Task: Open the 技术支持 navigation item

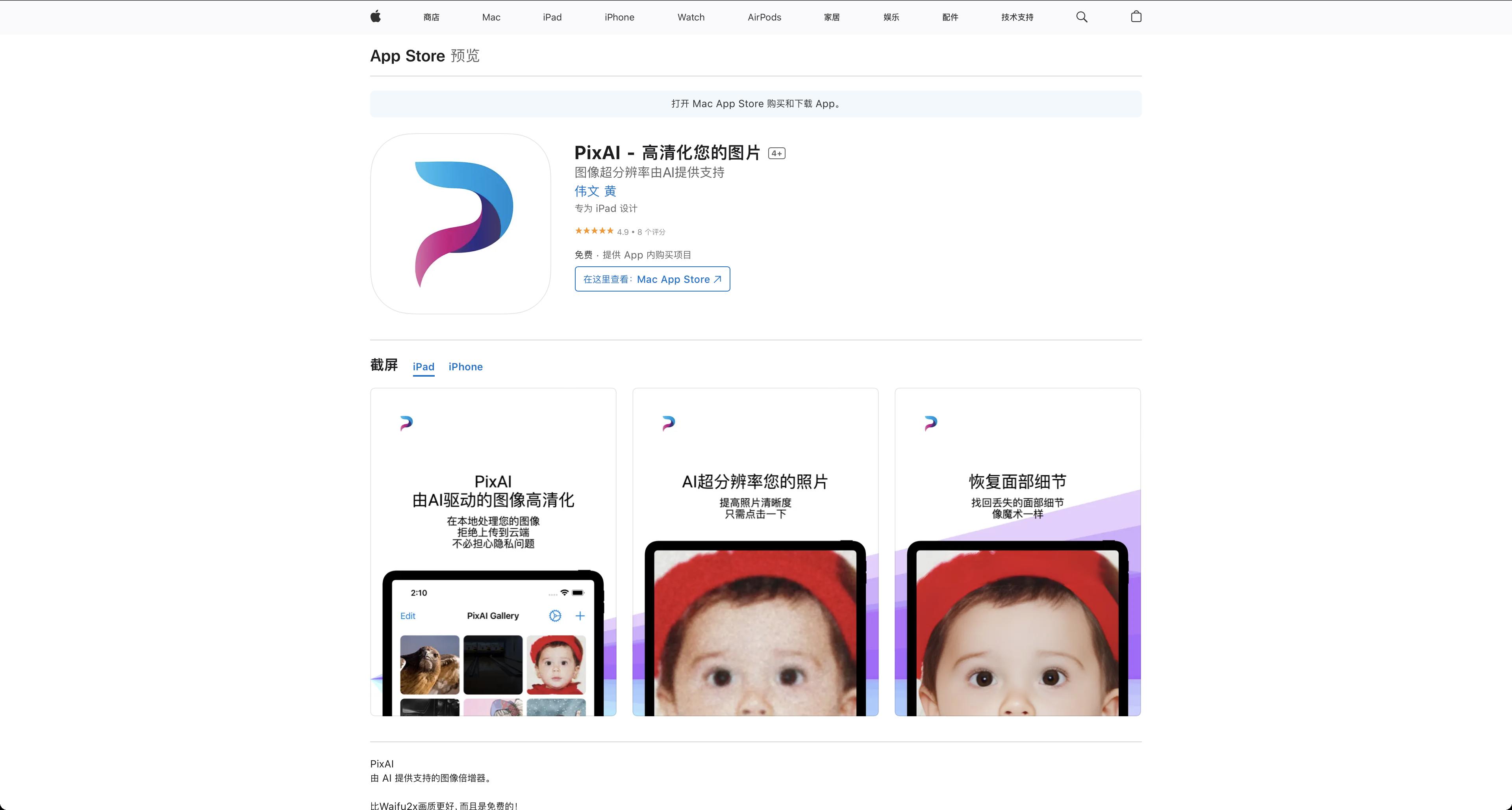Action: point(1017,17)
